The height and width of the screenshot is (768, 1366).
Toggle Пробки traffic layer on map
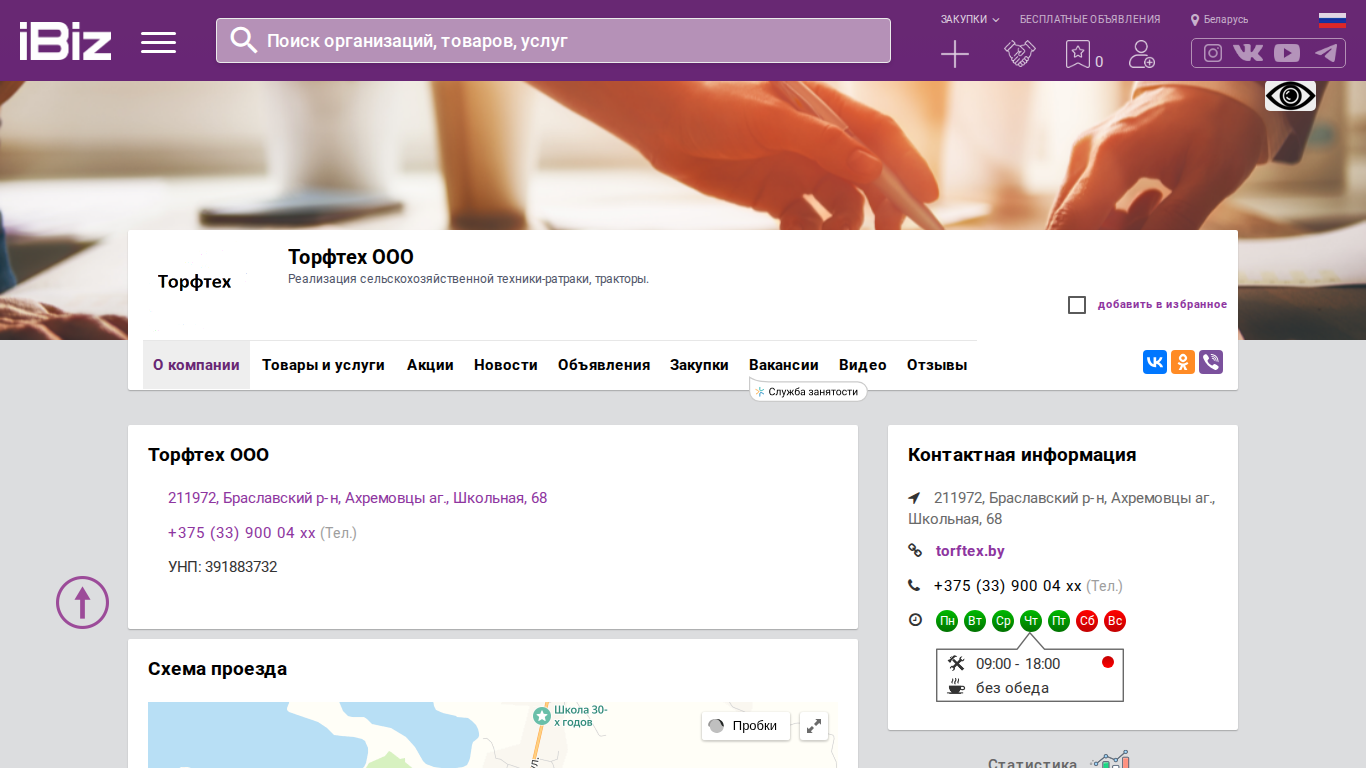(x=746, y=726)
